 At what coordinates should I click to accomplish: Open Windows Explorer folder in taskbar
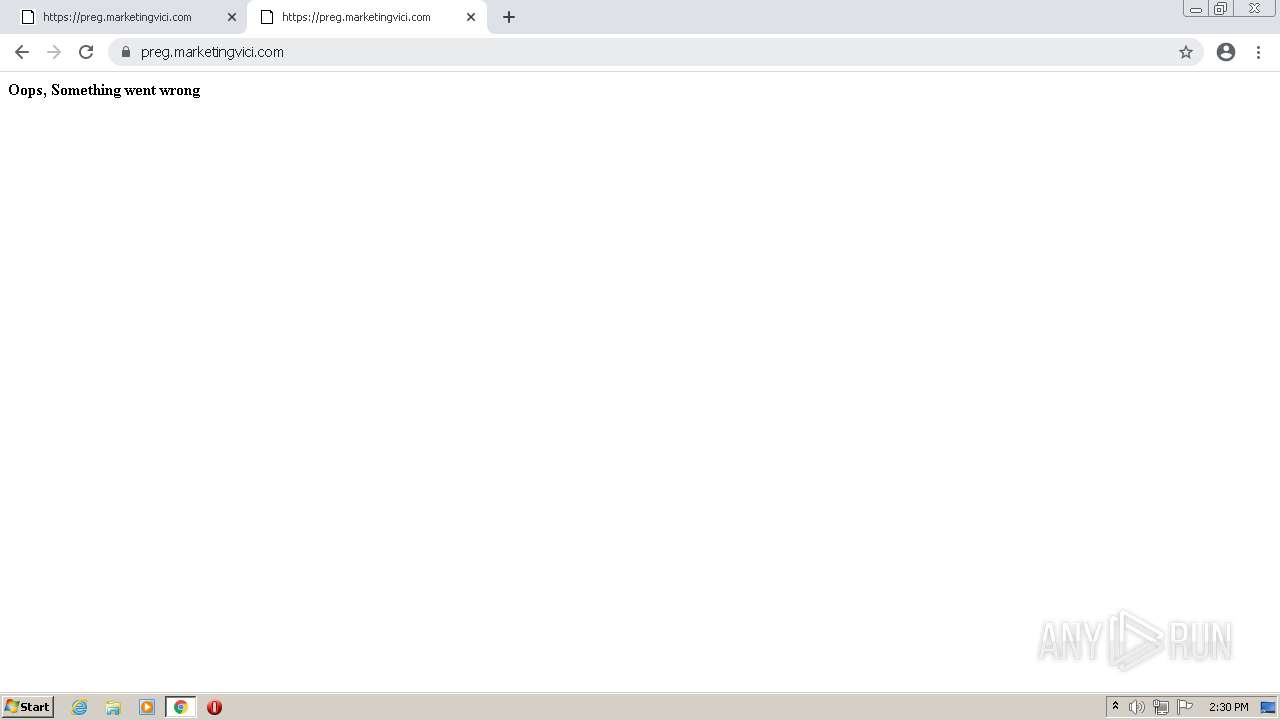coord(113,707)
